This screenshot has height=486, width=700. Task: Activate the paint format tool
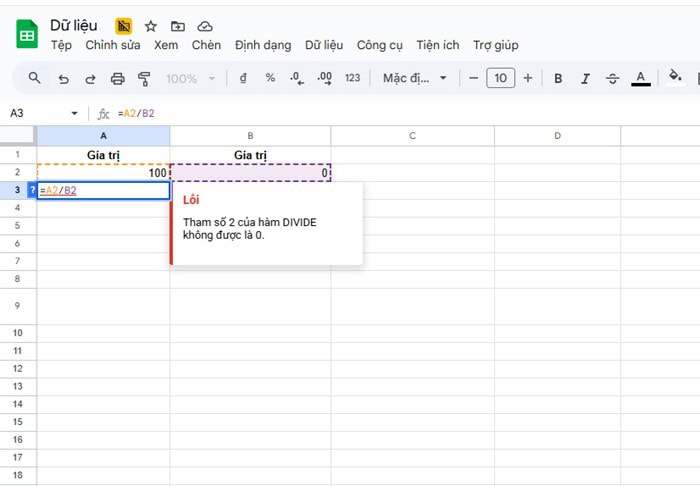point(143,78)
